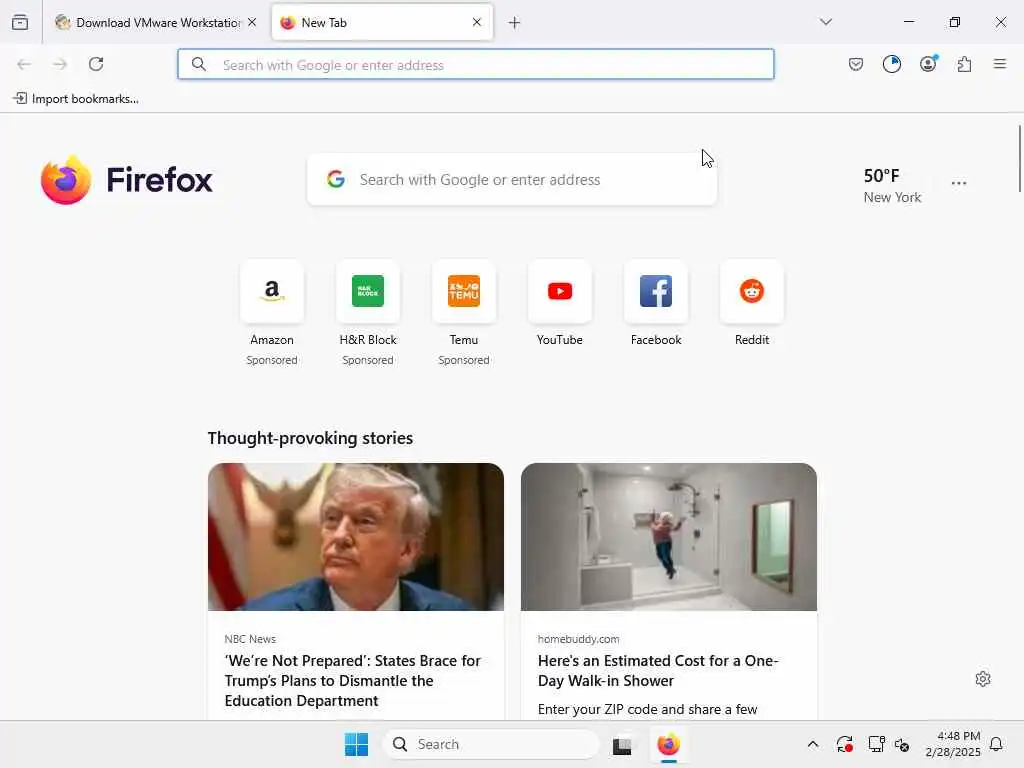Close the Download VMware Workstation tab
This screenshot has width=1024, height=768.
click(x=252, y=22)
